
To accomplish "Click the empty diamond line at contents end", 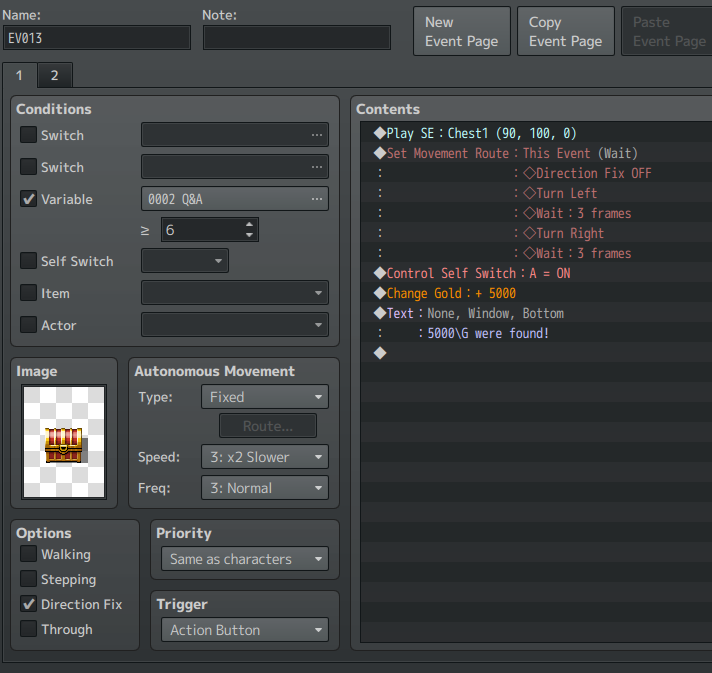I will (x=536, y=353).
